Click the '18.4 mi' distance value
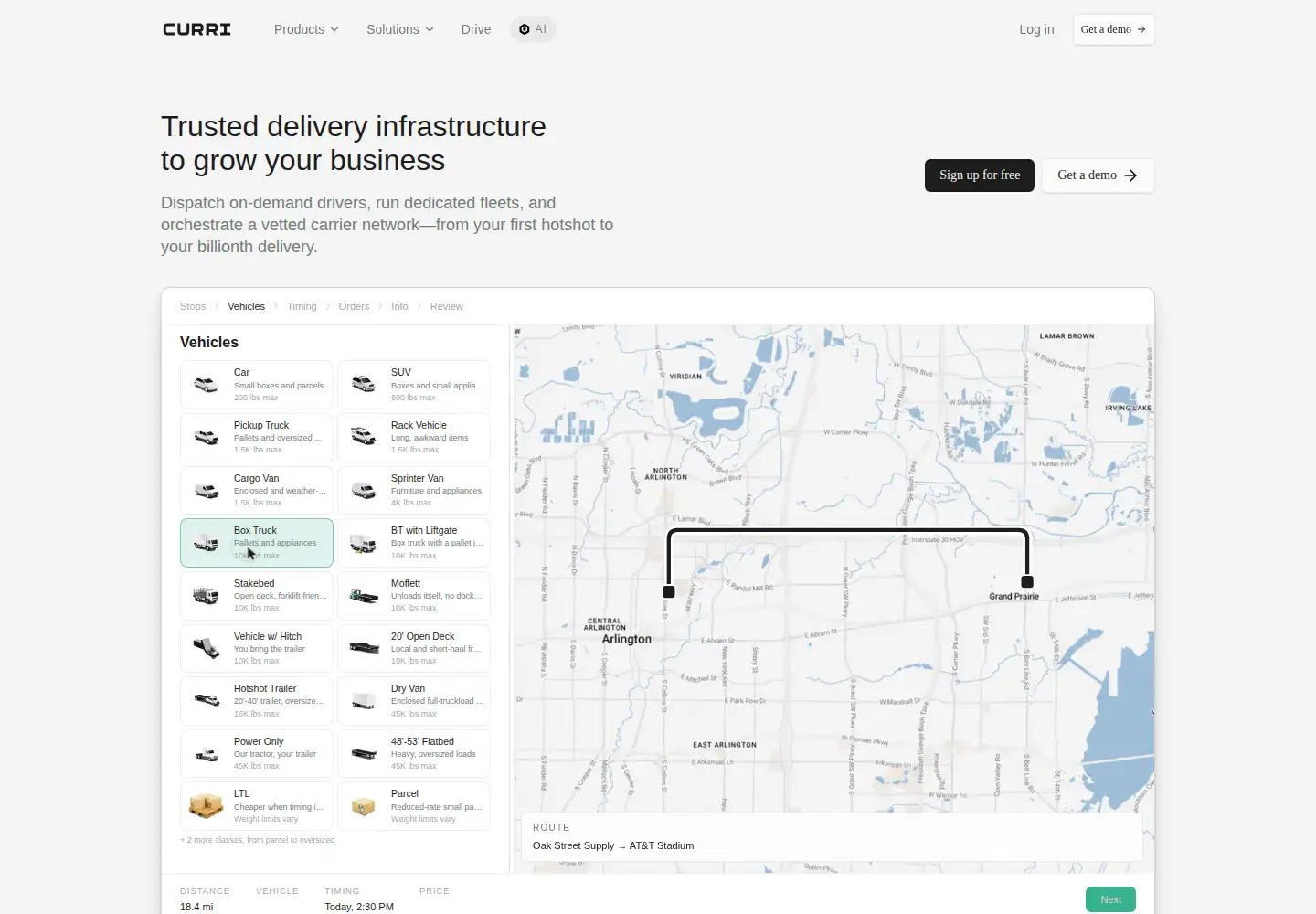This screenshot has height=914, width=1316. point(196,907)
